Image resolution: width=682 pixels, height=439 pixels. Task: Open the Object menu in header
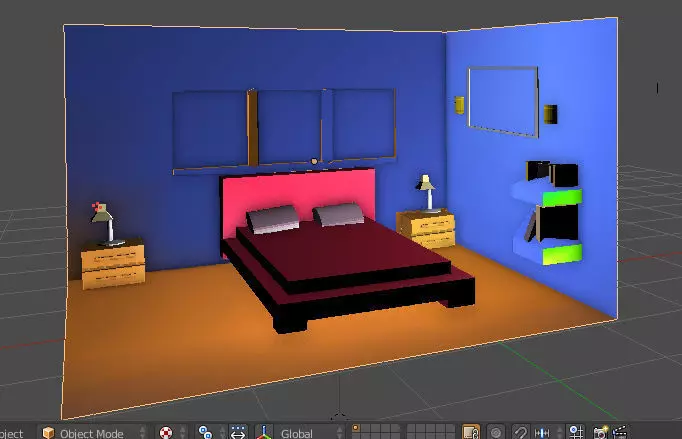(x=10, y=433)
